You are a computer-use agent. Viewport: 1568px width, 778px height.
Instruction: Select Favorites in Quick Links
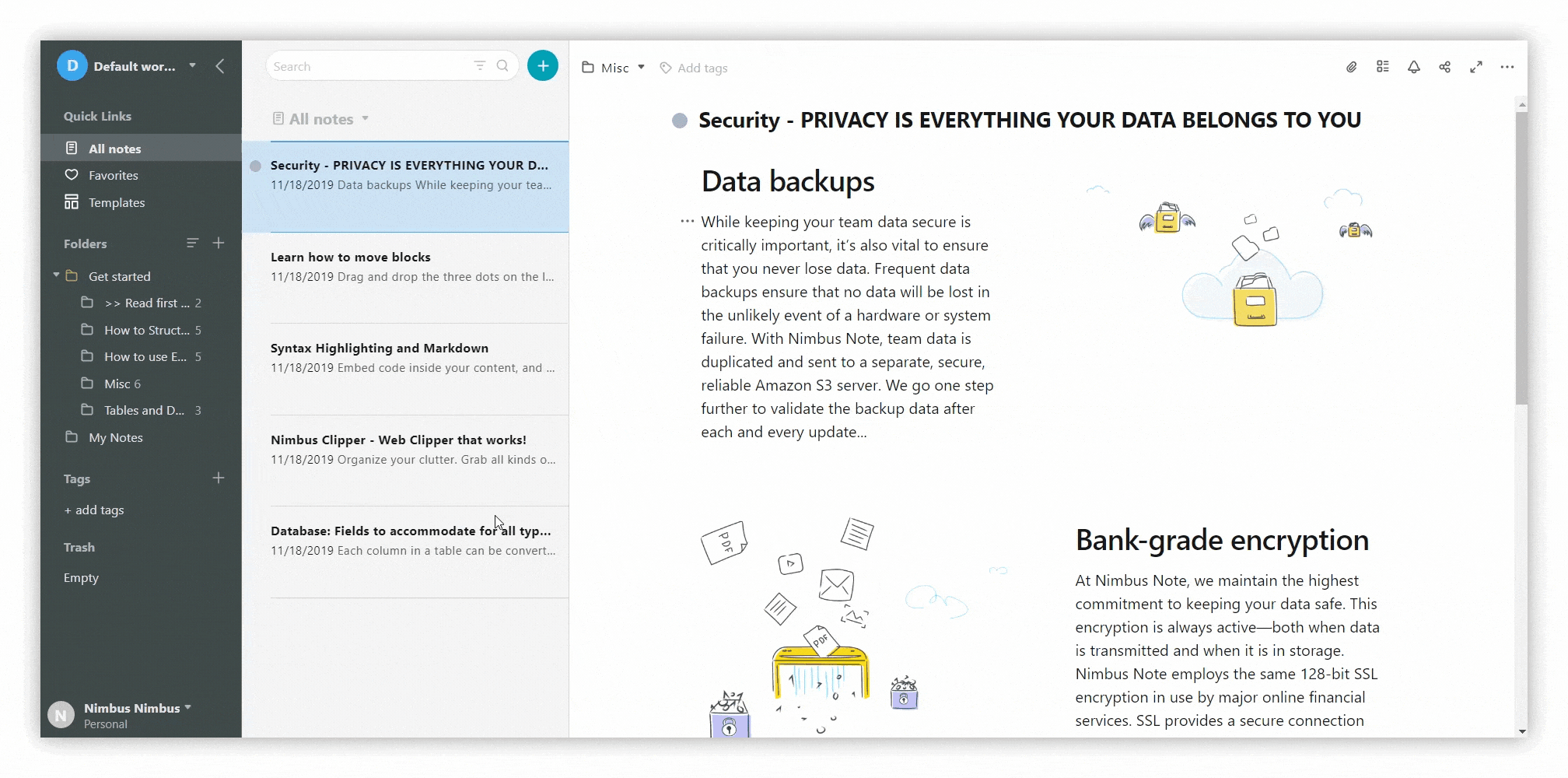coord(113,176)
